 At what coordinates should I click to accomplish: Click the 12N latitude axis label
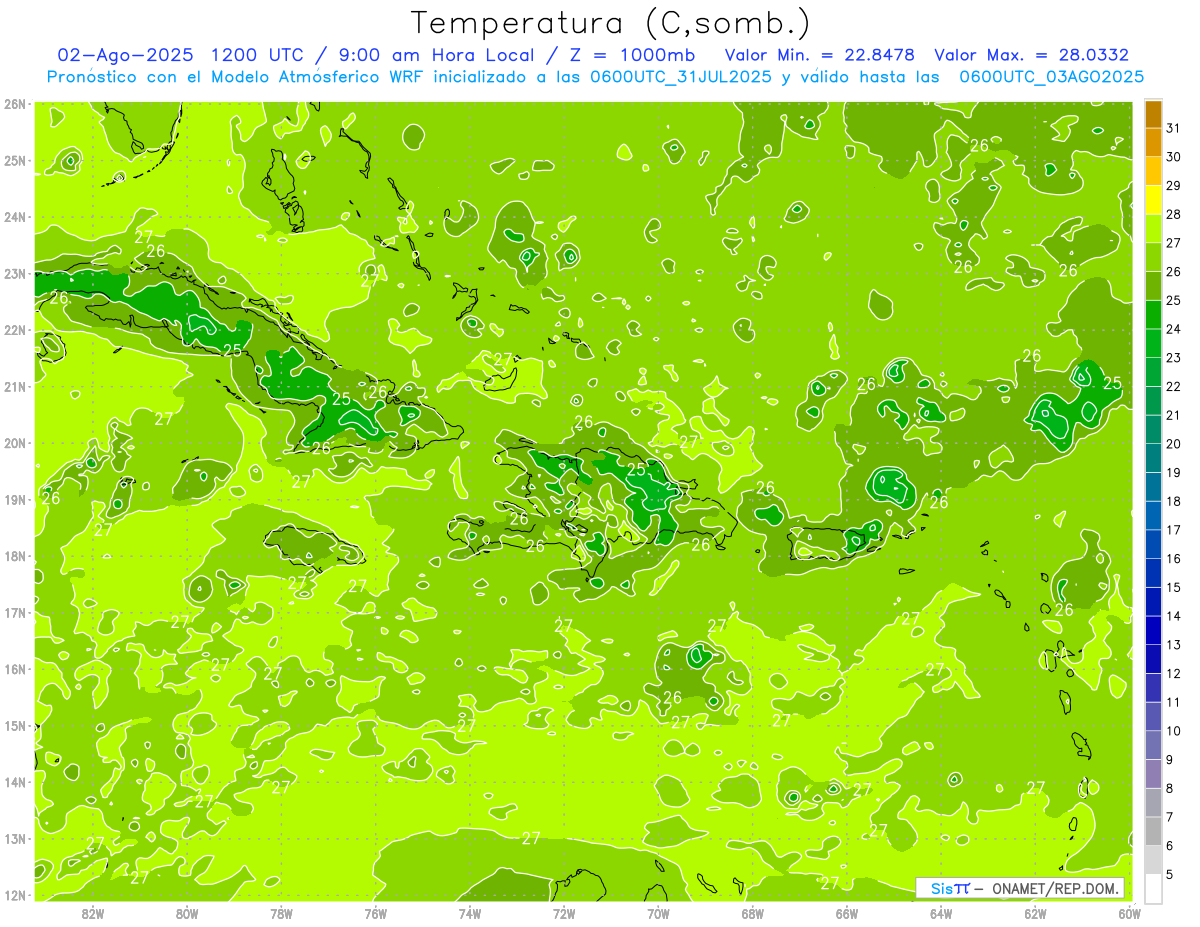[15, 895]
